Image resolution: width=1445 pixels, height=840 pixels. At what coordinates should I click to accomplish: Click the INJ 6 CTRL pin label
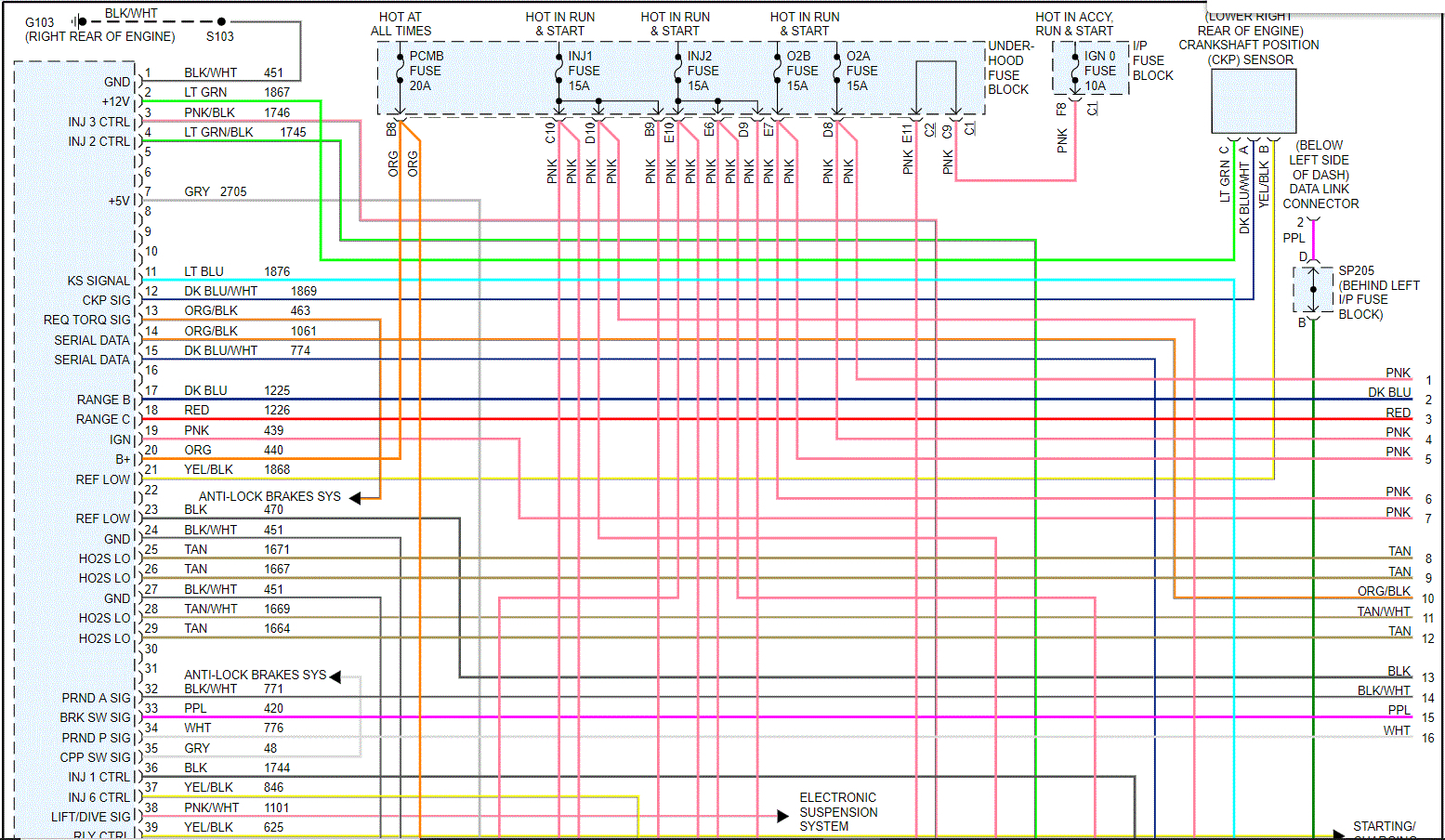click(x=99, y=797)
